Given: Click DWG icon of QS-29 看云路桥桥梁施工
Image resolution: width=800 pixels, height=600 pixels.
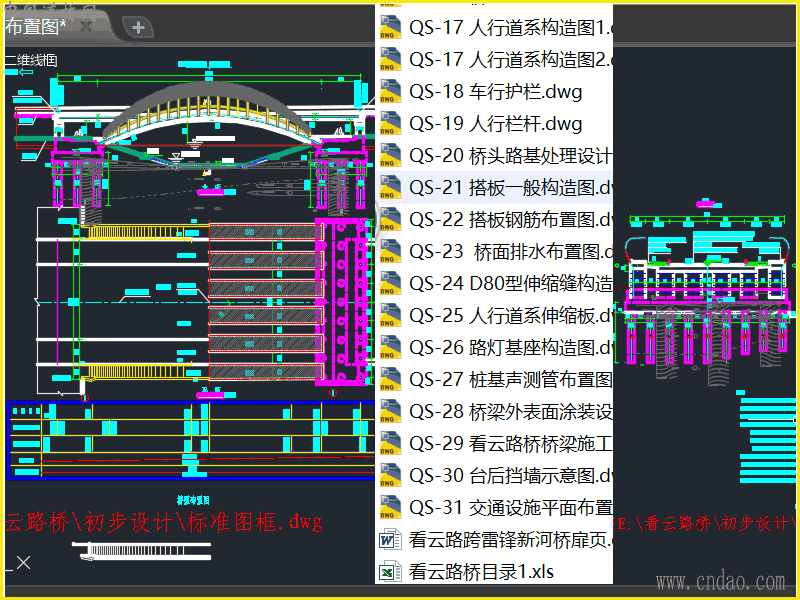Looking at the screenshot, I should click(390, 443).
